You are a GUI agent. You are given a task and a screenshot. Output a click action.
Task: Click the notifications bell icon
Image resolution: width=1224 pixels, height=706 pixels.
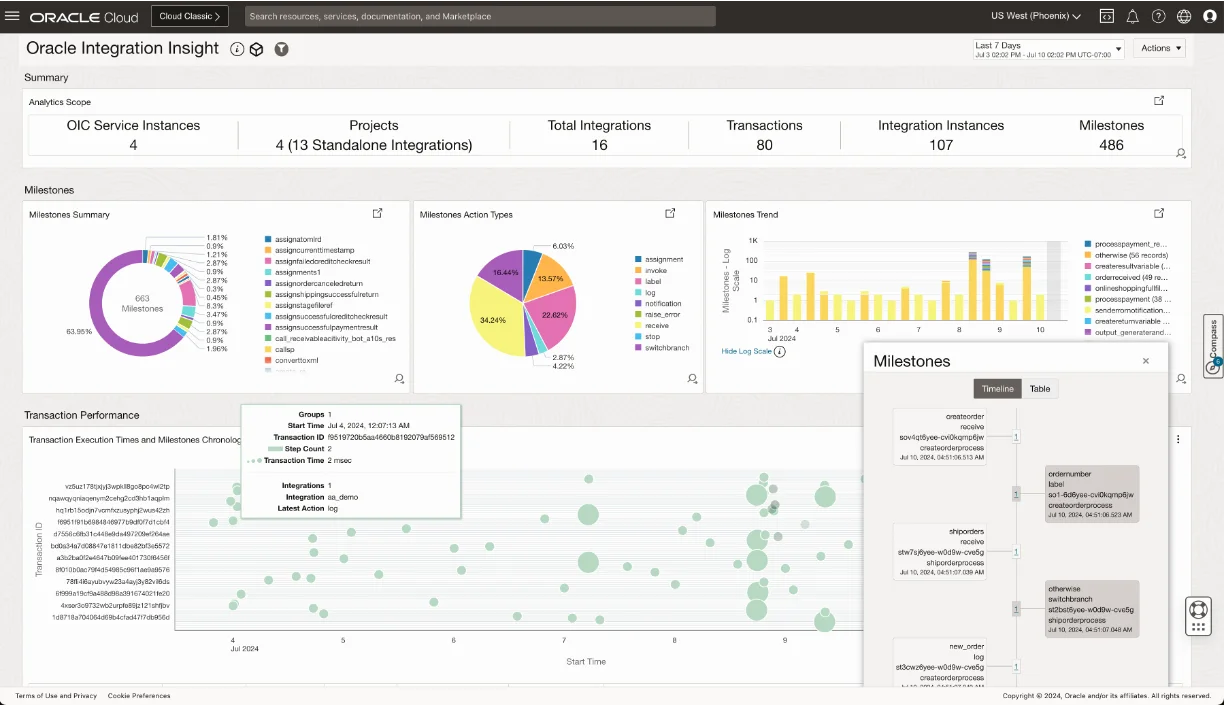[1133, 16]
